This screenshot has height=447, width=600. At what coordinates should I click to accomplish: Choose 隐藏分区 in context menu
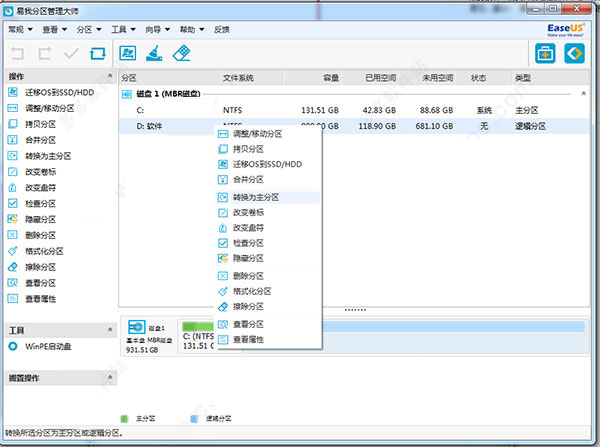tap(268, 258)
